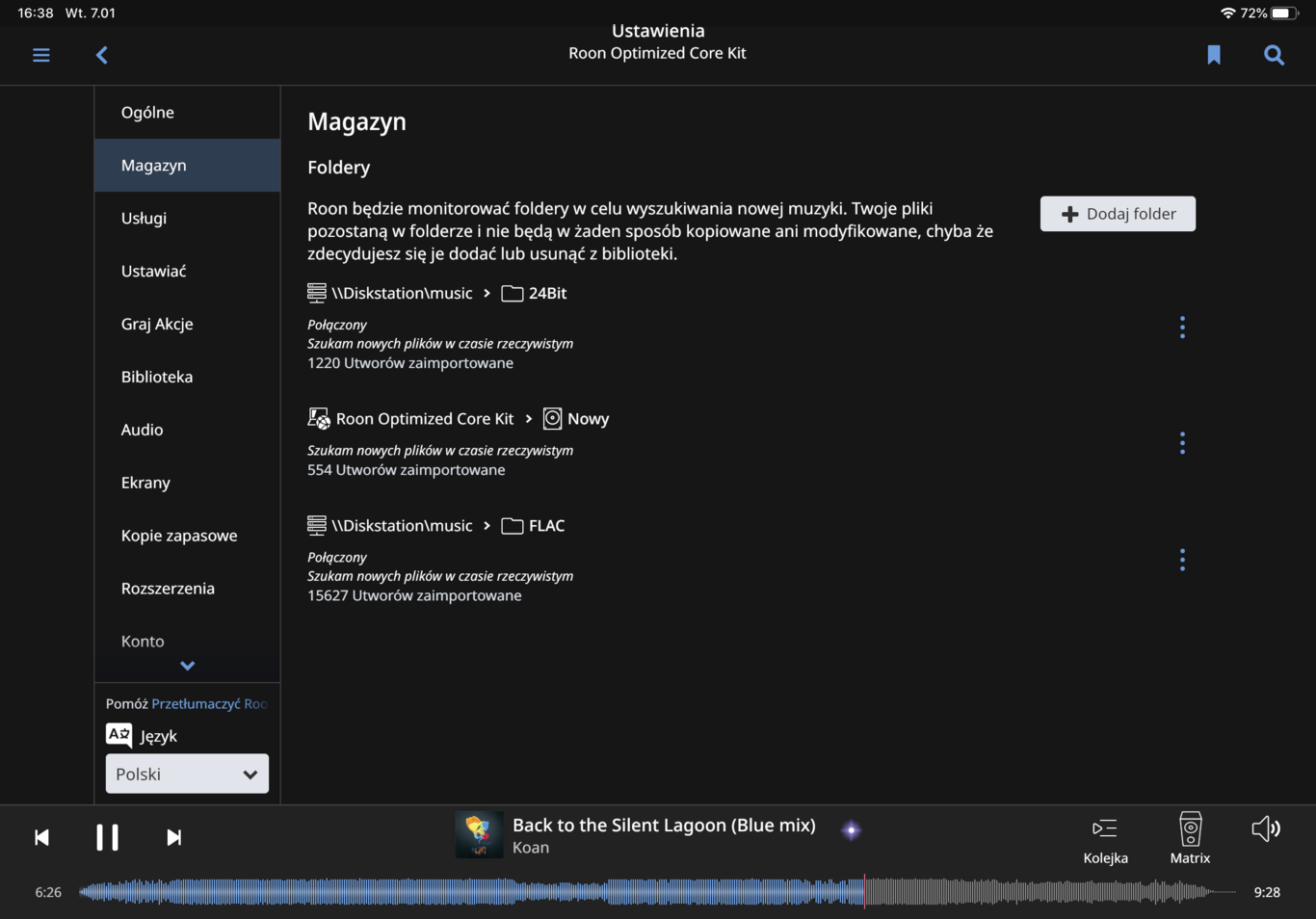1316x919 pixels.
Task: Open the hamburger navigation menu
Action: tap(41, 55)
